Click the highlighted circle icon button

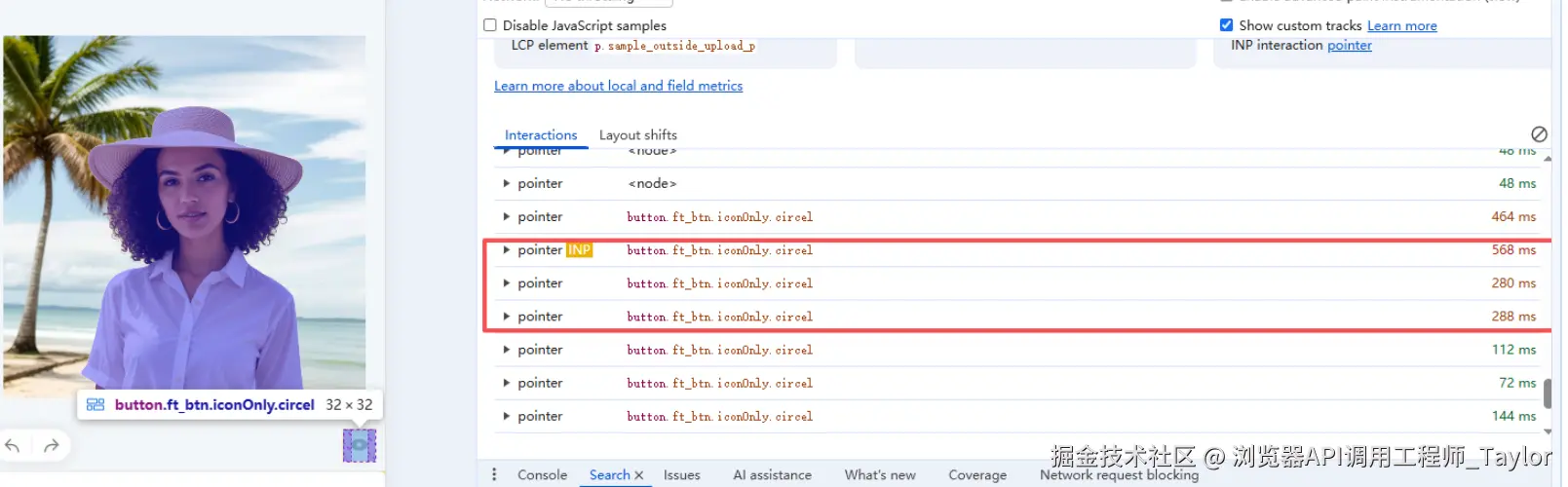pos(360,445)
